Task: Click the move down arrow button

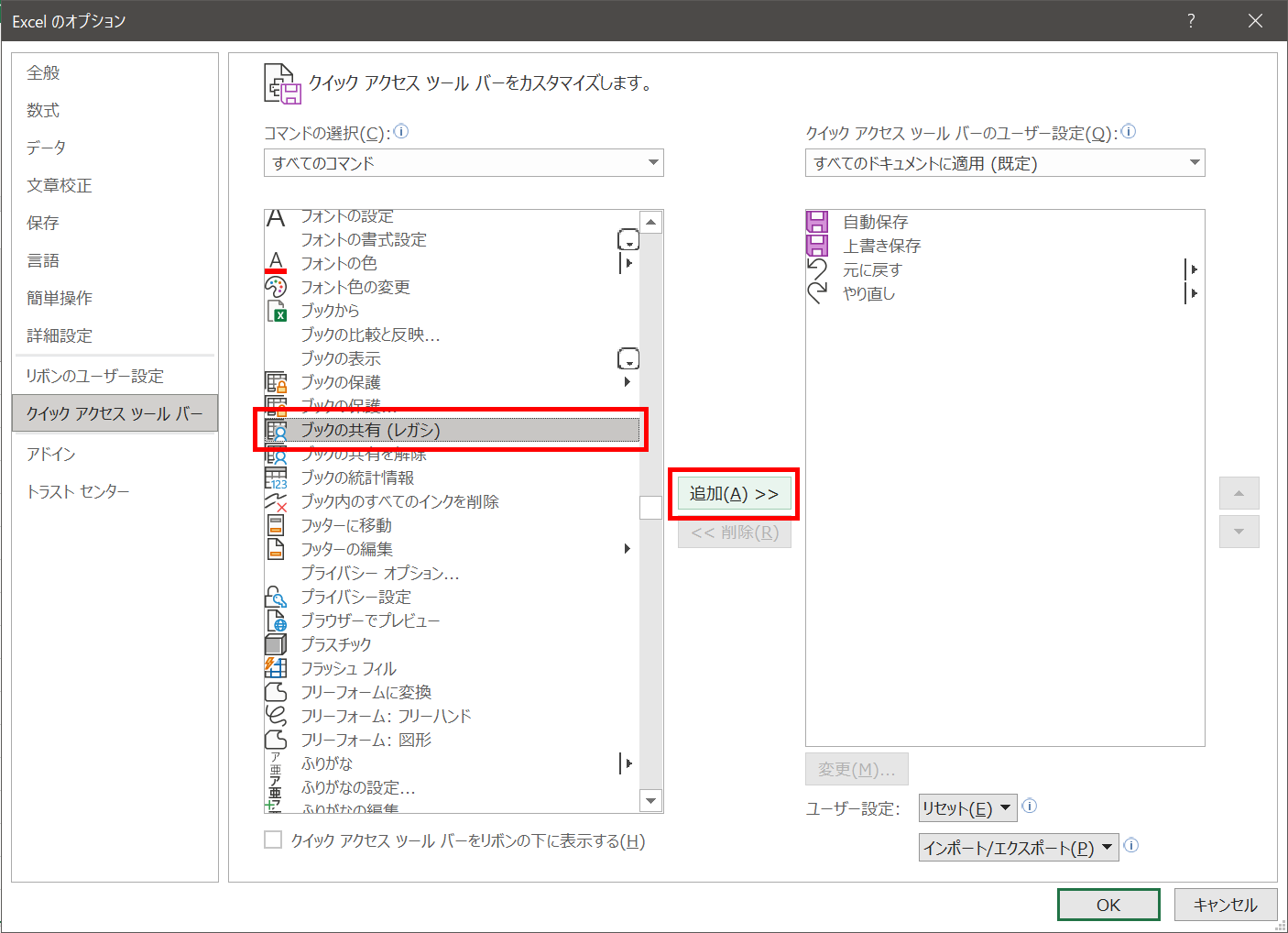Action: pos(1239,532)
